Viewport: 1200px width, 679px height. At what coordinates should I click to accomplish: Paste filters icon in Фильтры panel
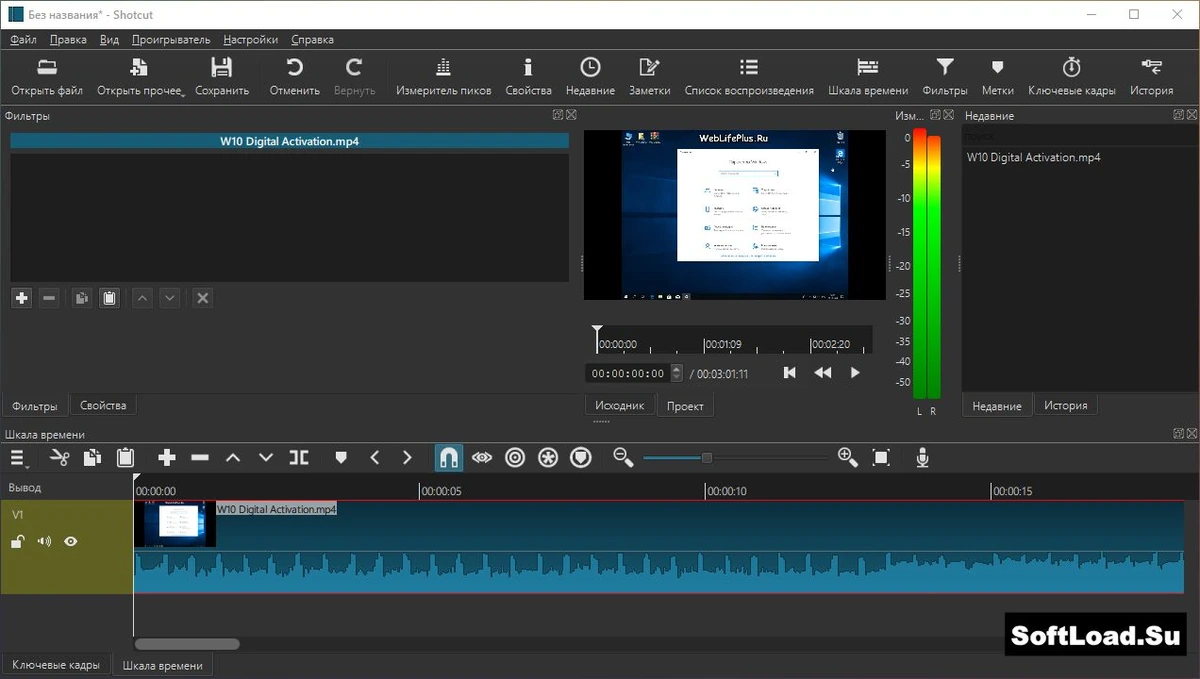(x=110, y=298)
